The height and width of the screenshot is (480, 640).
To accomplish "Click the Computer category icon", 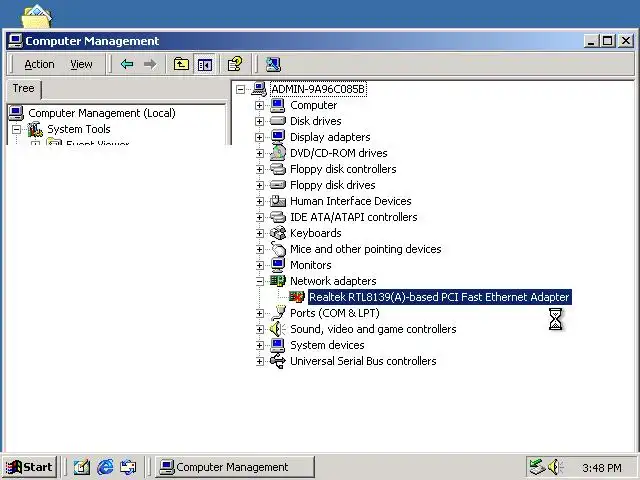I will (x=278, y=105).
